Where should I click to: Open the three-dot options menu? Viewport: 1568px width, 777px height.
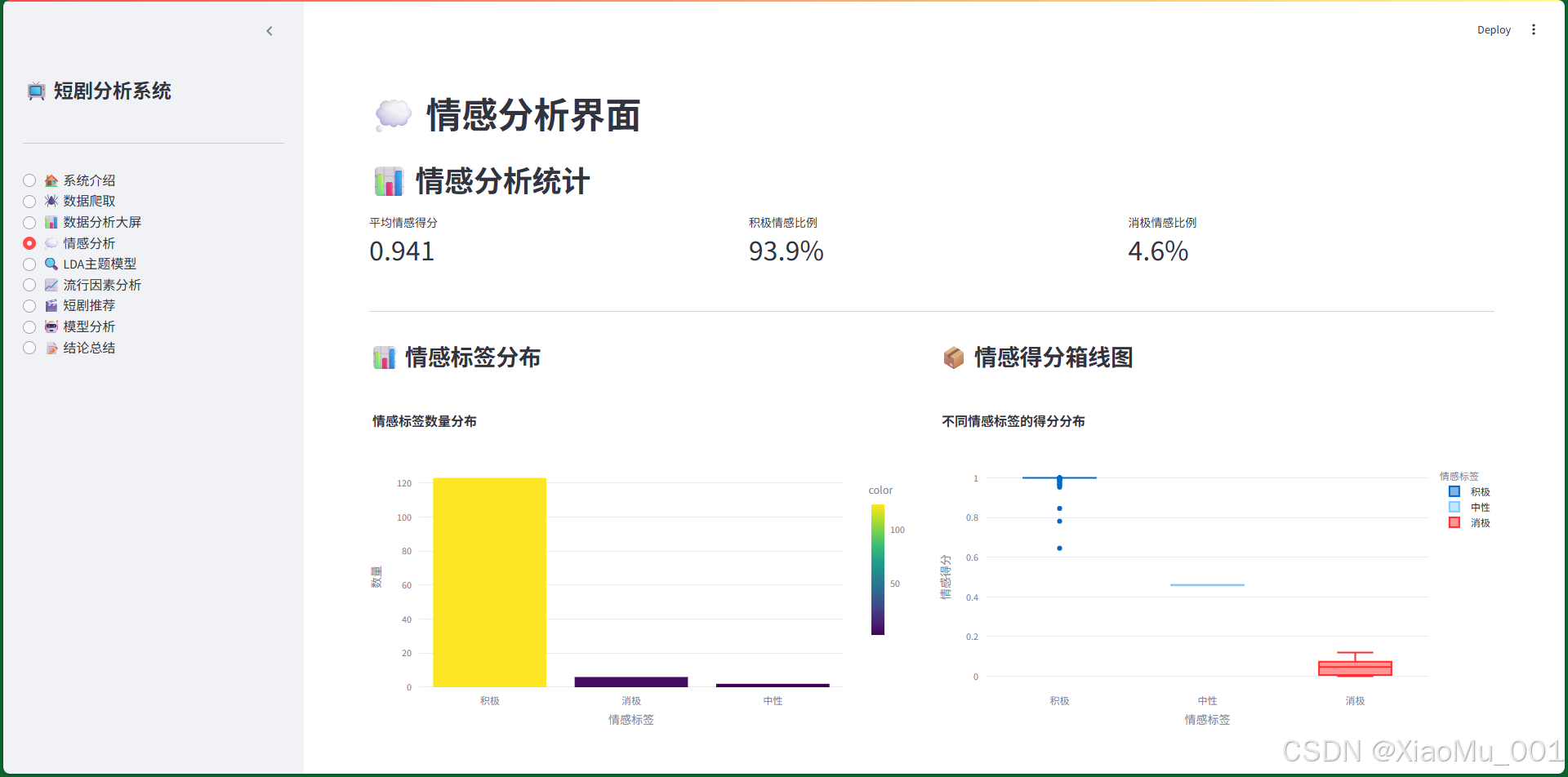[x=1535, y=29]
